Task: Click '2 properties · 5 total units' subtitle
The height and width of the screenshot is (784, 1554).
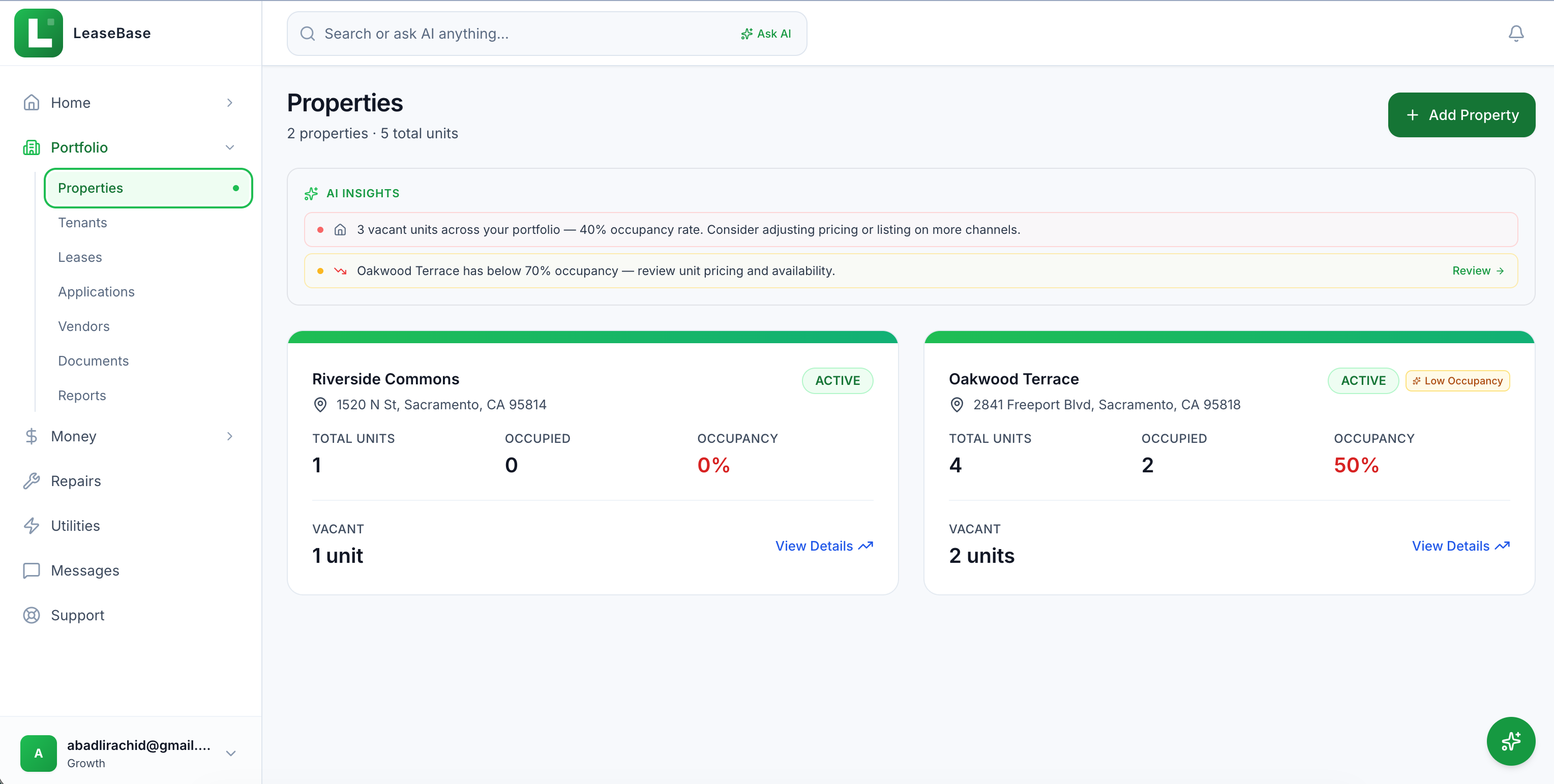Action: [373, 134]
